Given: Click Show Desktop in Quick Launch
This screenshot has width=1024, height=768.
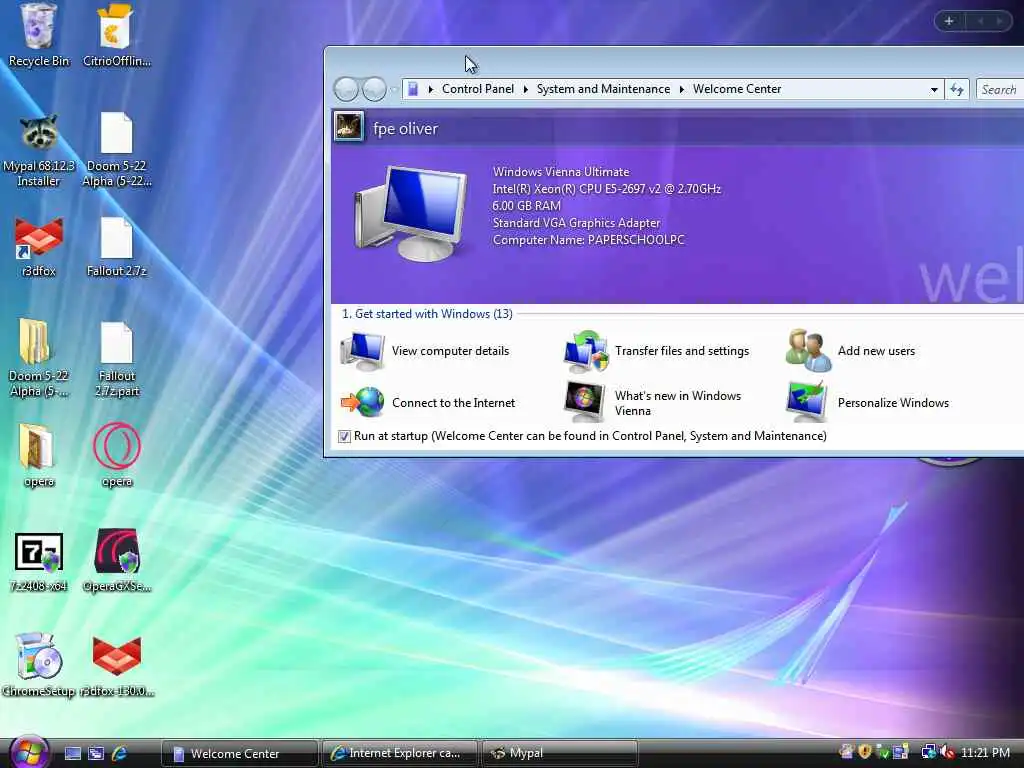Looking at the screenshot, I should click(72, 754).
